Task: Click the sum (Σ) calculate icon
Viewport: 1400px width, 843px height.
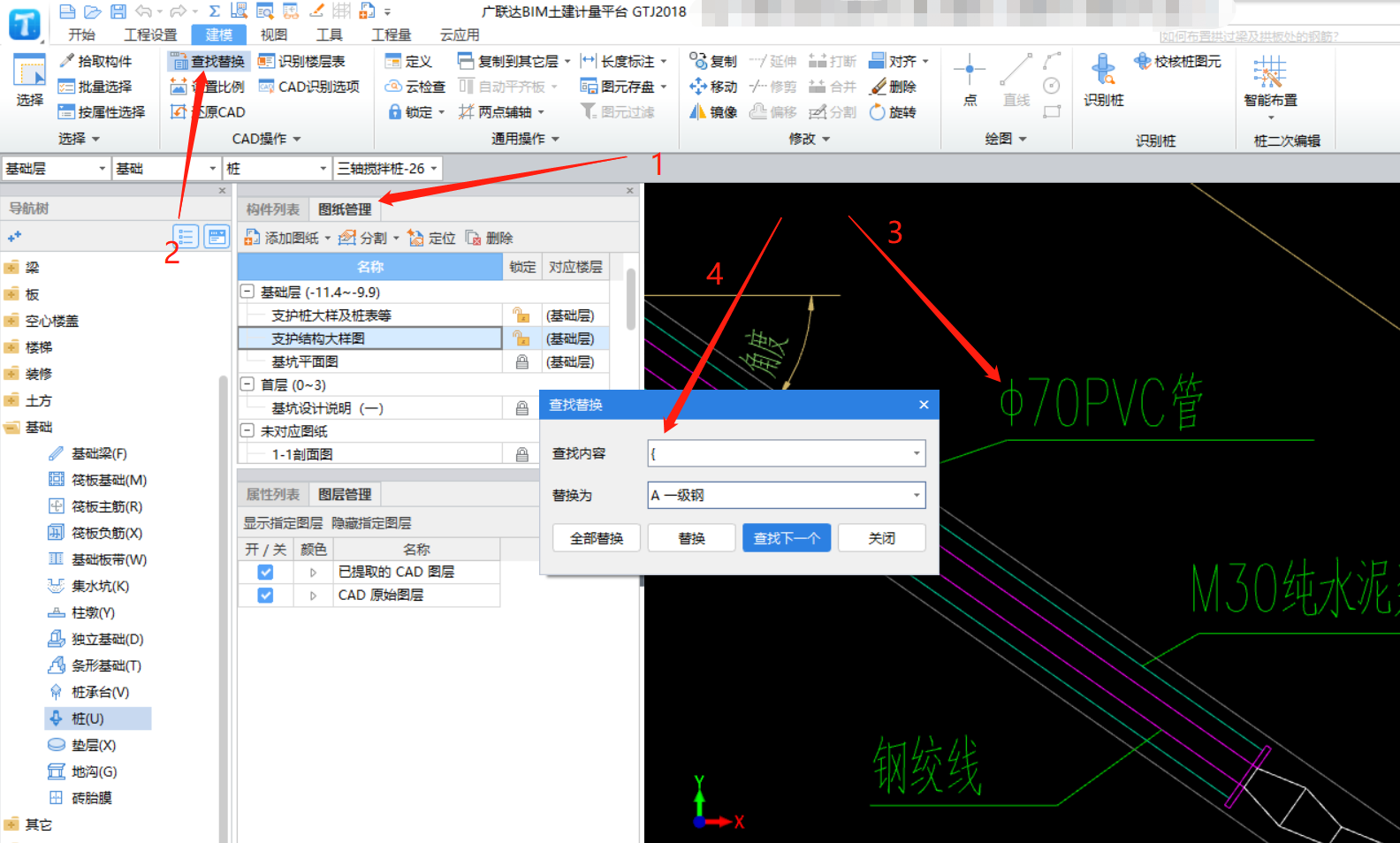Action: (x=215, y=11)
